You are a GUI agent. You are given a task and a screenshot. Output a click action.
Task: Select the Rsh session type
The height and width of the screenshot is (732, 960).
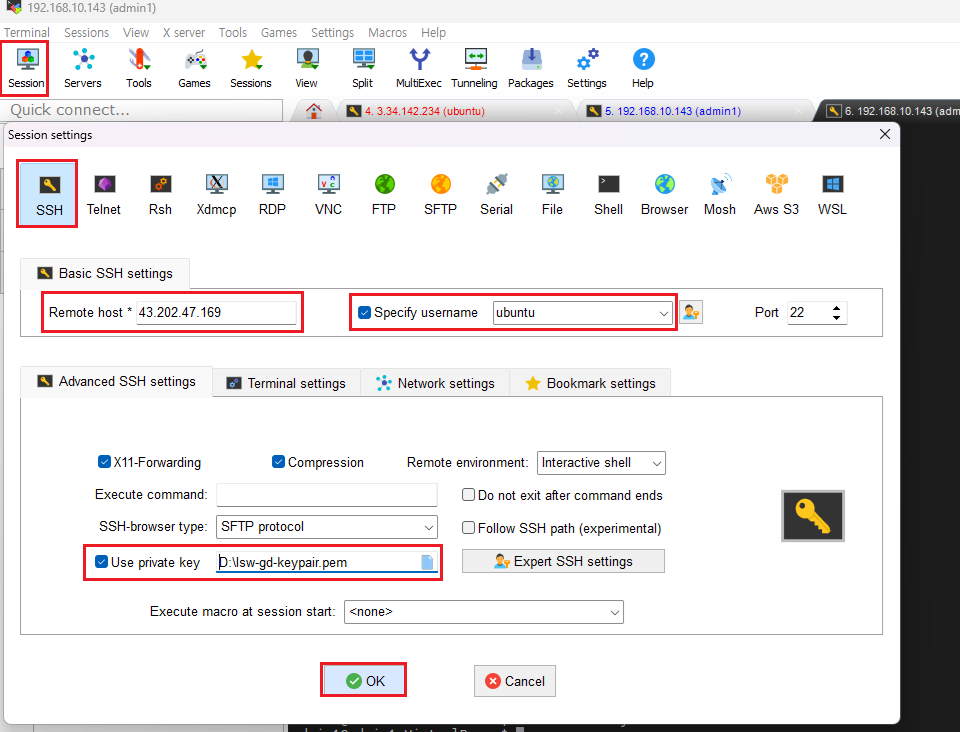coord(160,193)
